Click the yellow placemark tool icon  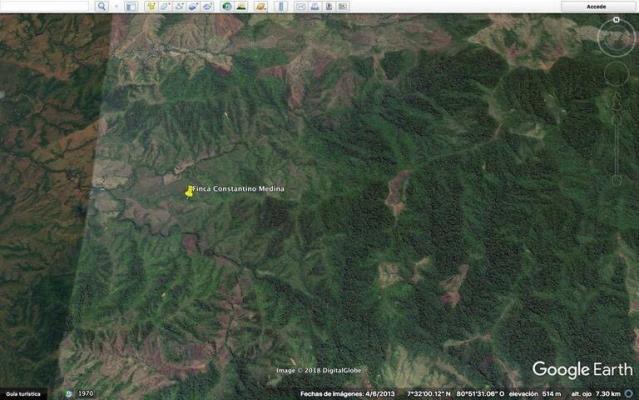pyautogui.click(x=151, y=6)
